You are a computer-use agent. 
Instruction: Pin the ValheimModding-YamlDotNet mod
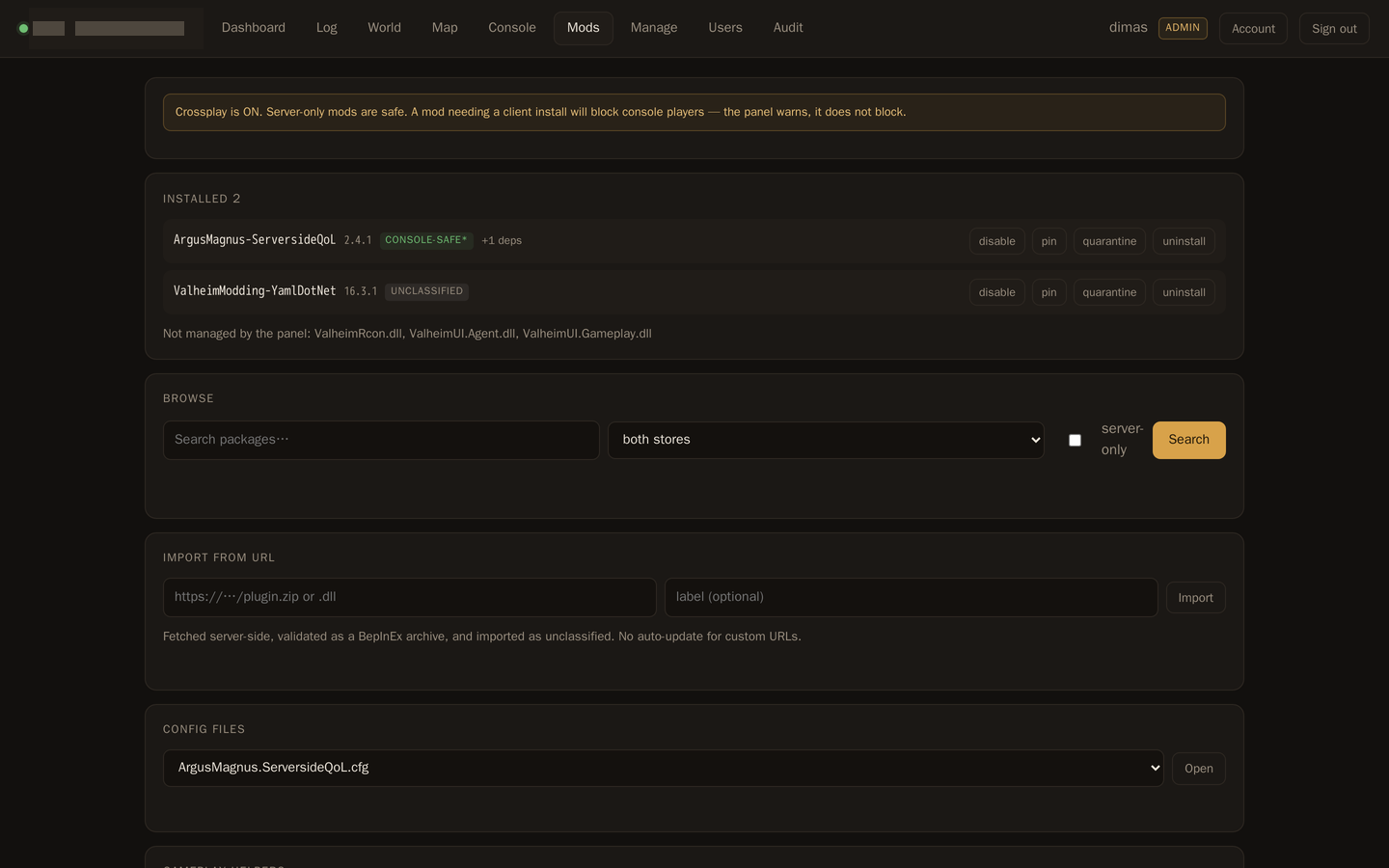(x=1049, y=292)
